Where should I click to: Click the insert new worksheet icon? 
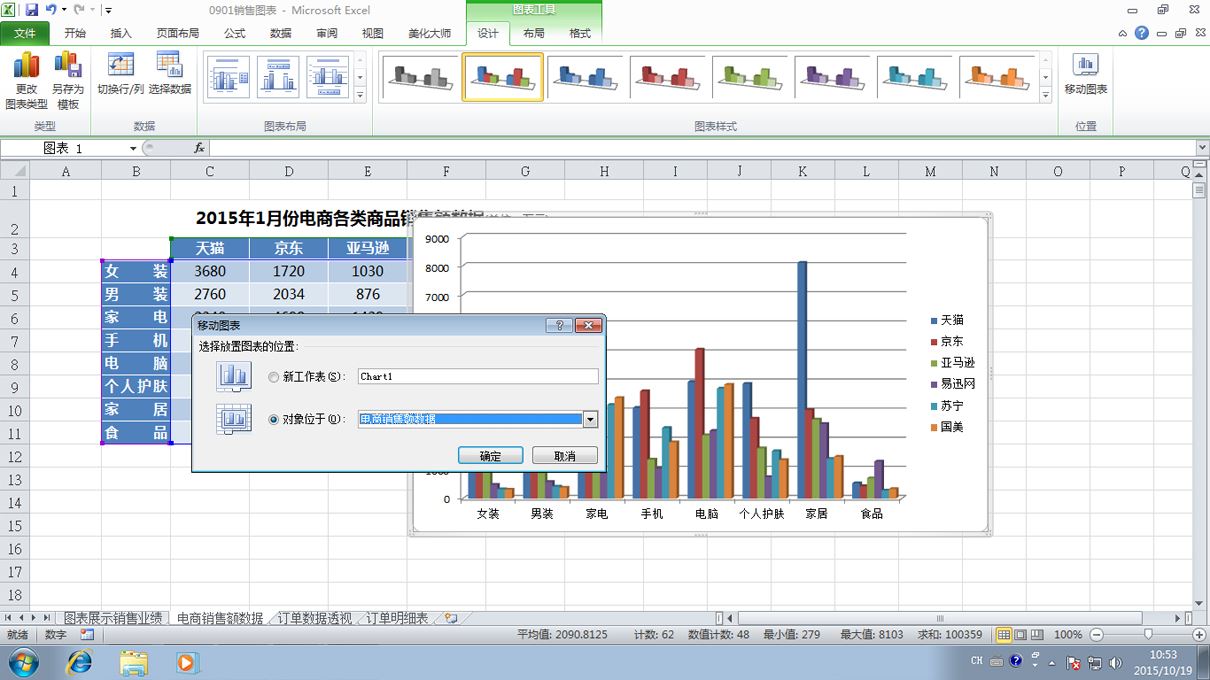coord(451,618)
